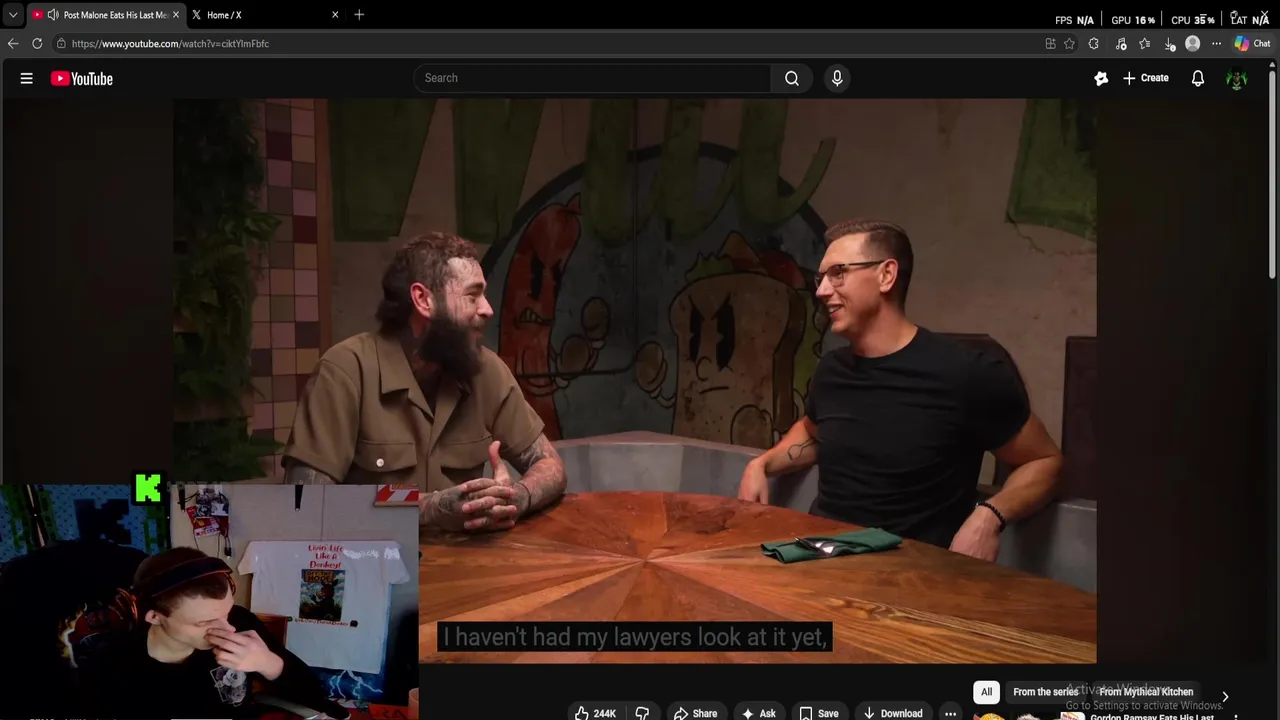Share the video
Image resolution: width=1280 pixels, height=720 pixels.
(695, 713)
